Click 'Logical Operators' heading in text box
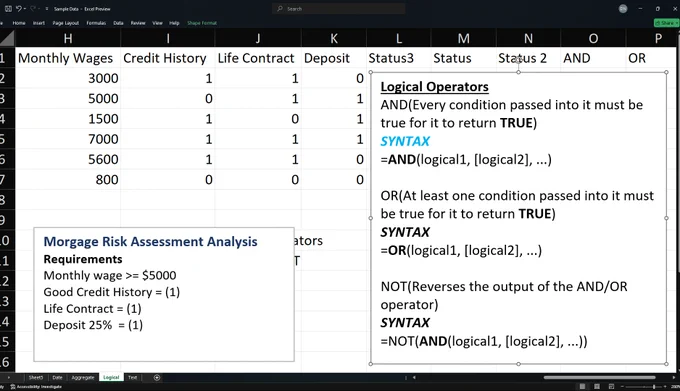Screen dimensions: 680x391 pos(435,87)
